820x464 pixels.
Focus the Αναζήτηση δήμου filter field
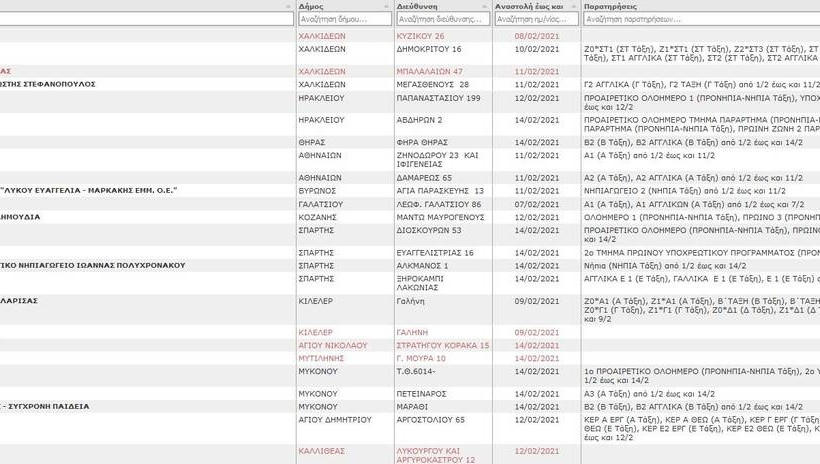click(x=344, y=19)
